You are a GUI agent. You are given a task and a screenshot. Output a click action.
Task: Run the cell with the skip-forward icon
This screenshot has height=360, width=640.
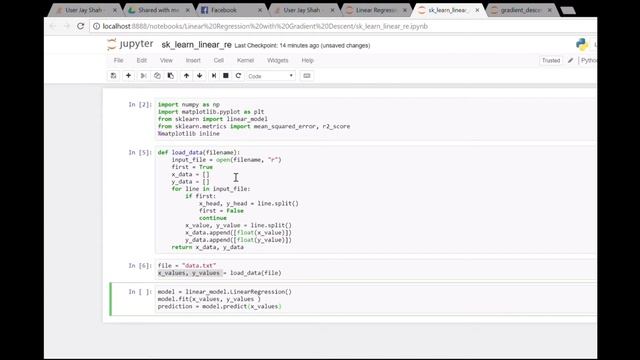coord(213,76)
